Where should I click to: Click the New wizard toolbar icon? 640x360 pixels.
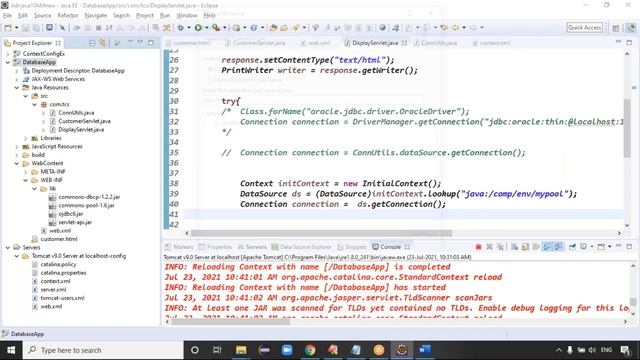(x=8, y=27)
